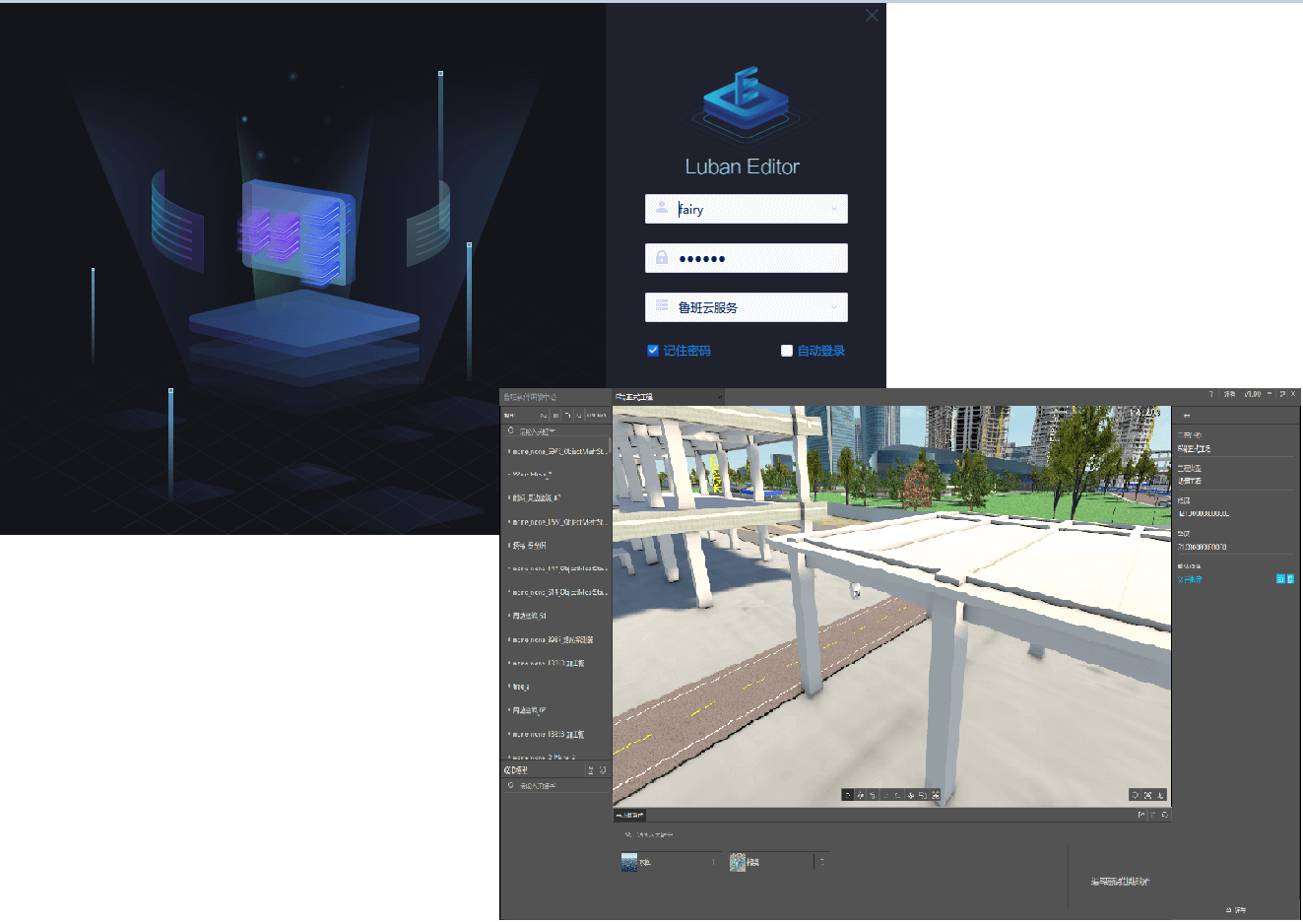
Task: Click the v1.00 version label
Action: [1253, 394]
